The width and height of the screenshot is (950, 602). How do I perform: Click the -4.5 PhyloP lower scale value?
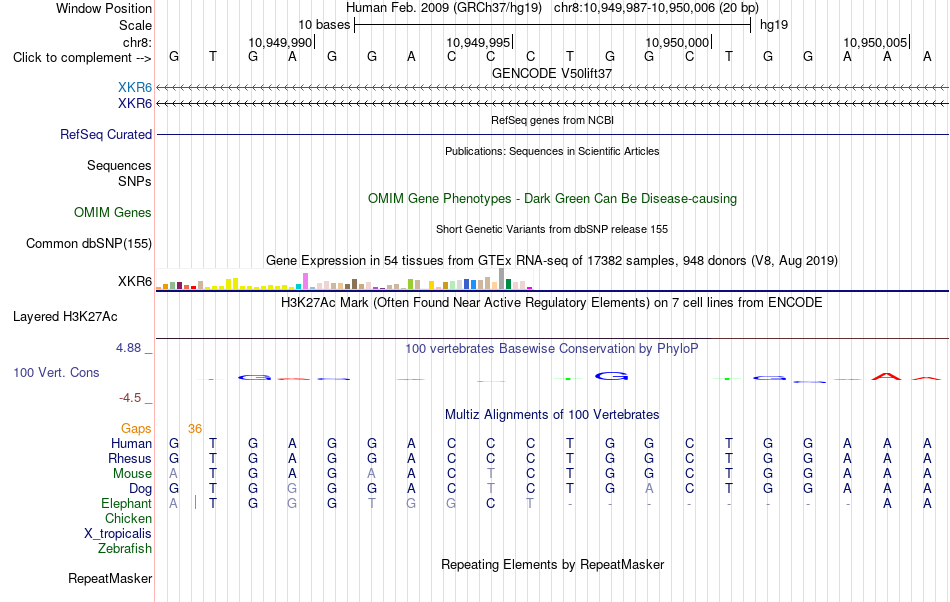(x=130, y=398)
